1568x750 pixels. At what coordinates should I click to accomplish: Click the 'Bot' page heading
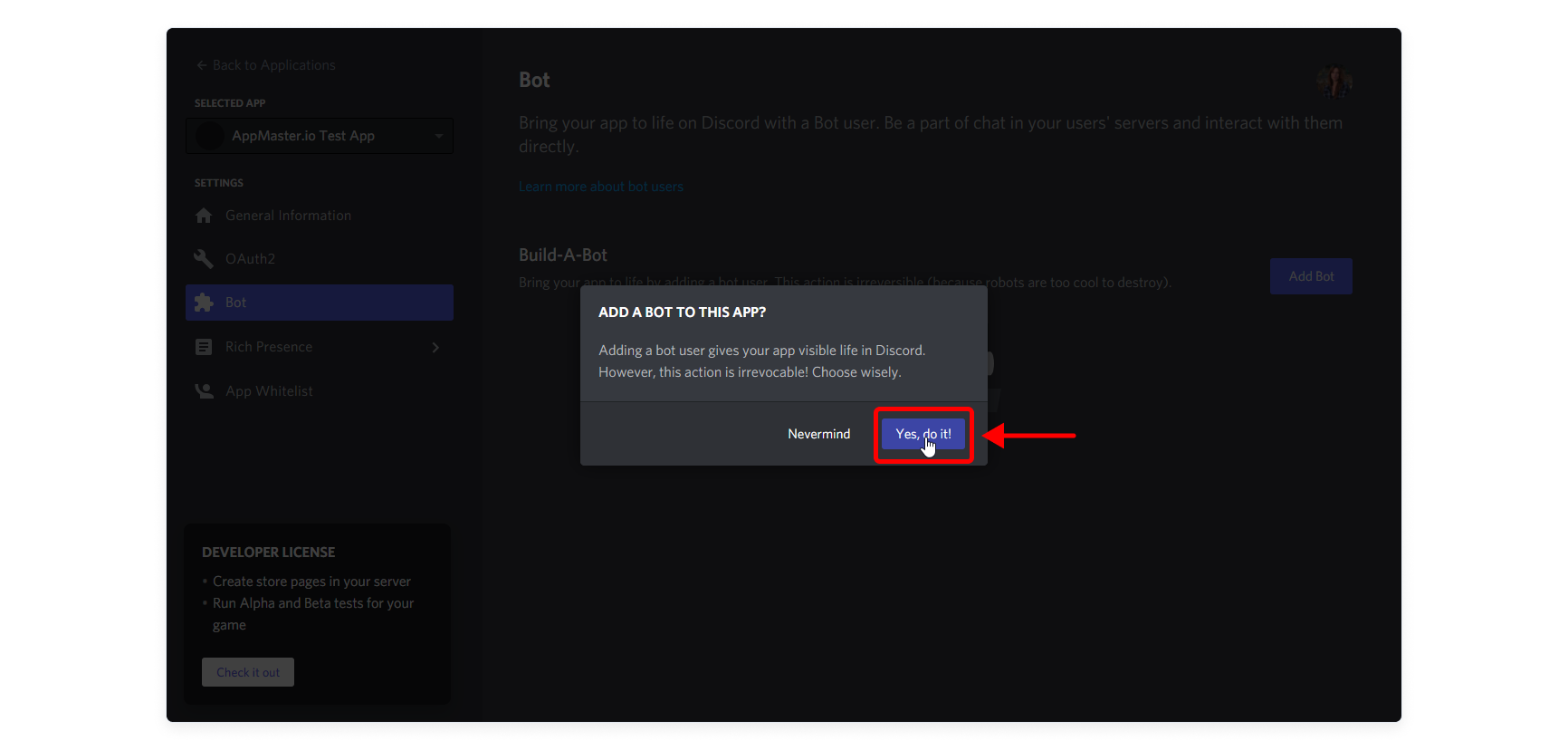pyautogui.click(x=534, y=80)
